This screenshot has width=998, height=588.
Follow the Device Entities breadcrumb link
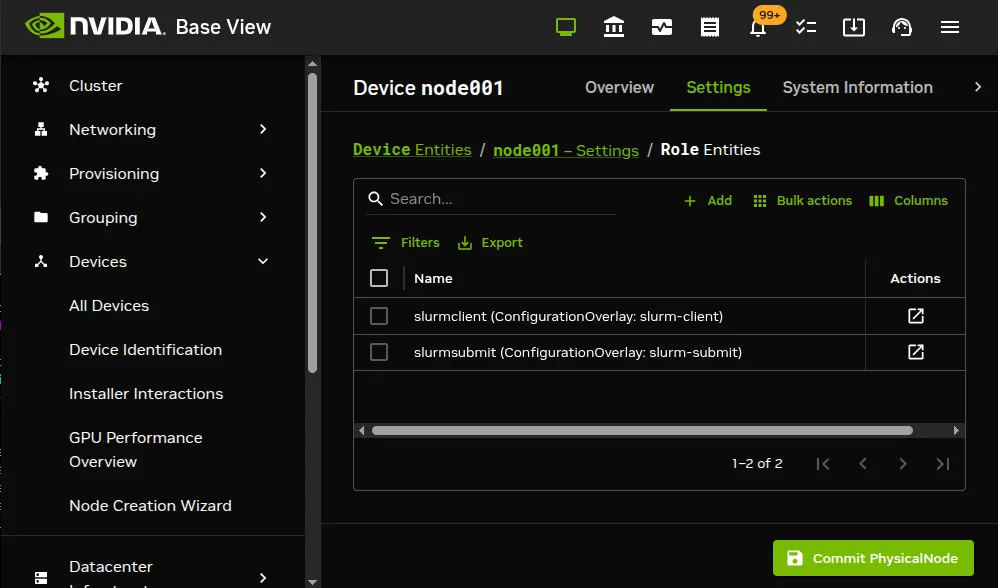(412, 150)
